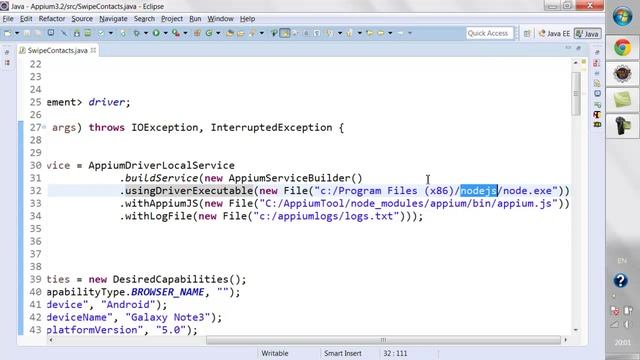Click the green Run button
640x360 pixels.
156,33
